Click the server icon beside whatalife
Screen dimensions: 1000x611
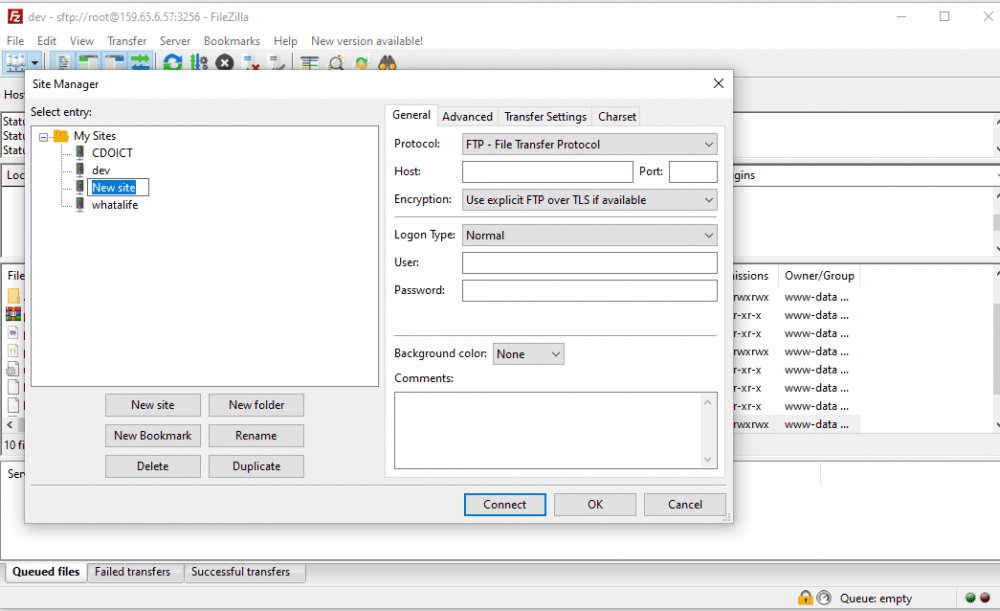[80, 204]
